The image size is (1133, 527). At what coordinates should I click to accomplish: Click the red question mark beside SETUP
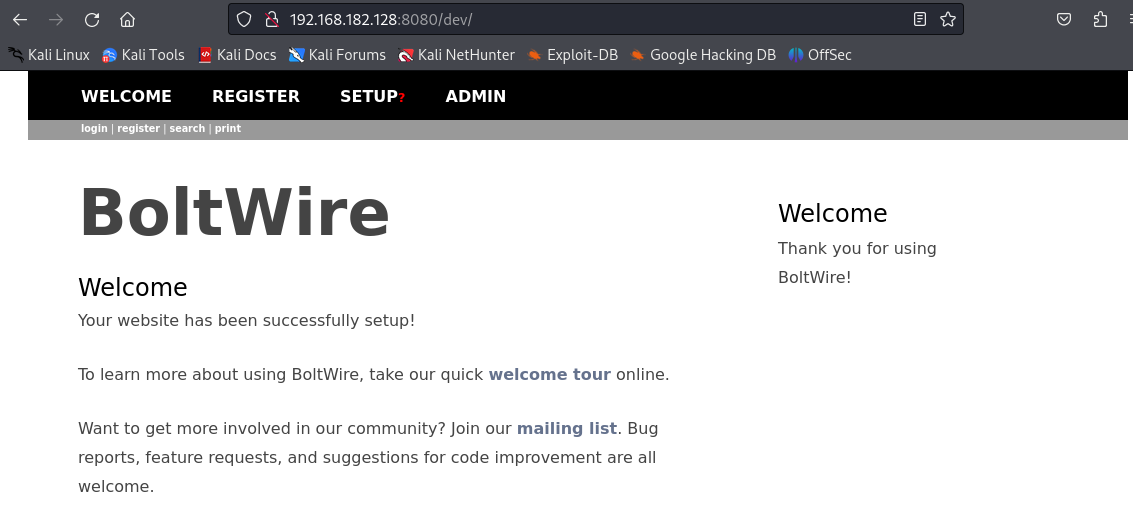click(x=402, y=98)
